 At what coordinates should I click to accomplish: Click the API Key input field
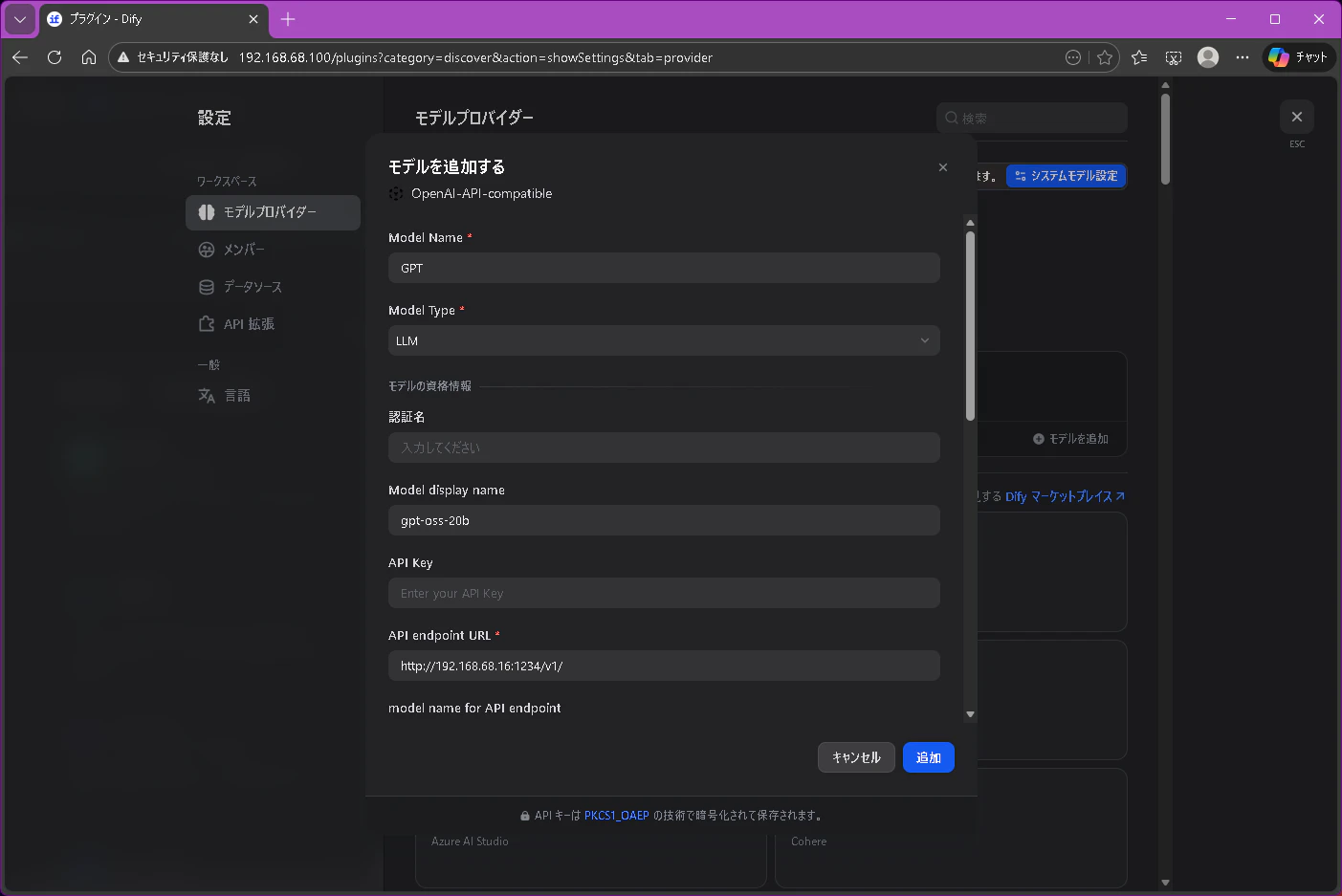click(664, 593)
